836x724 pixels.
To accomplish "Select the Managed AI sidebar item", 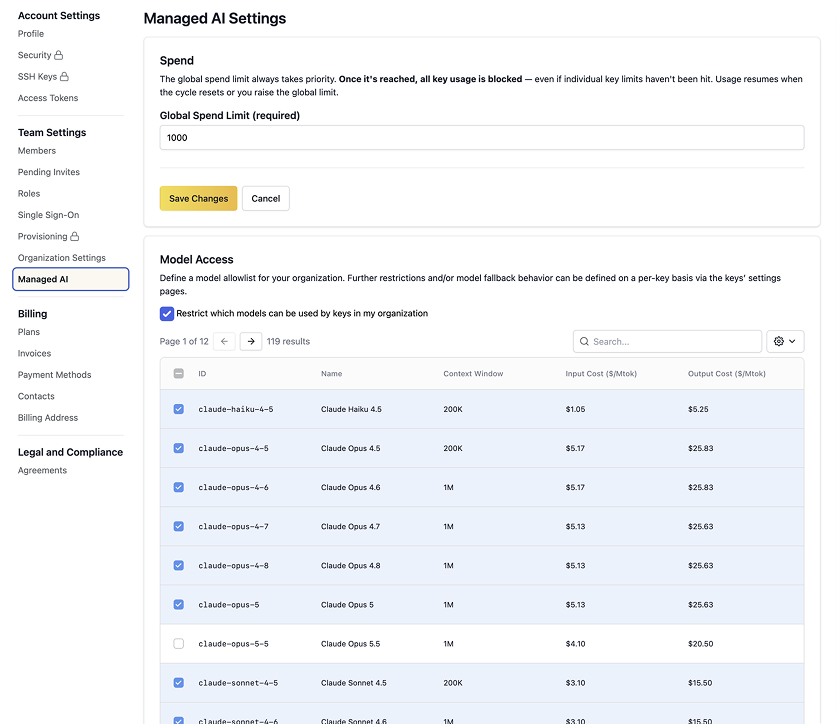I will pos(70,279).
